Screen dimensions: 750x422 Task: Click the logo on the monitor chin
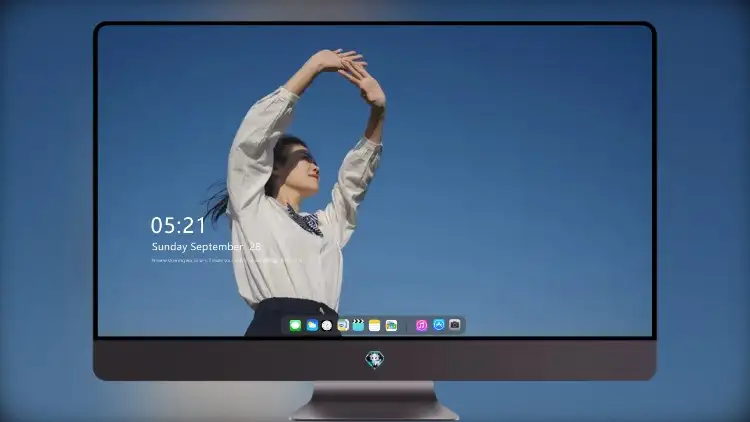point(375,359)
